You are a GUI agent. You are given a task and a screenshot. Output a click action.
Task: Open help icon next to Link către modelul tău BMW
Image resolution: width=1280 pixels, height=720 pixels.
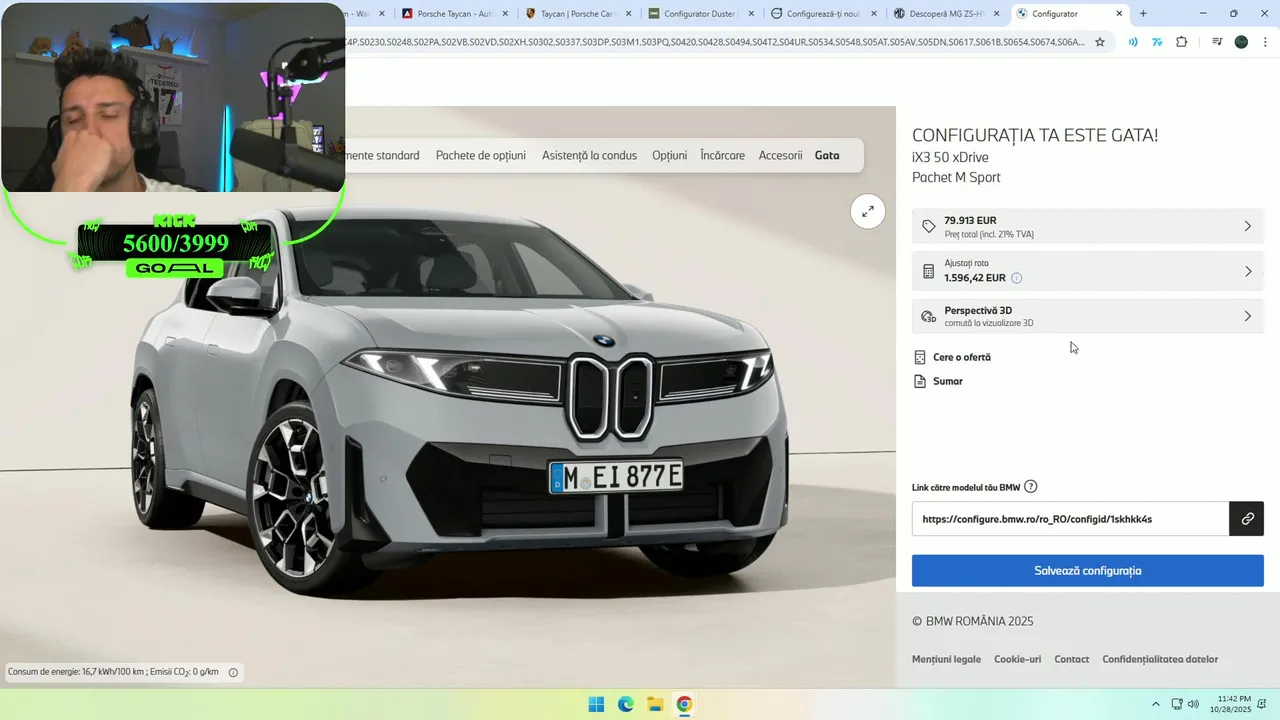pyautogui.click(x=1031, y=487)
